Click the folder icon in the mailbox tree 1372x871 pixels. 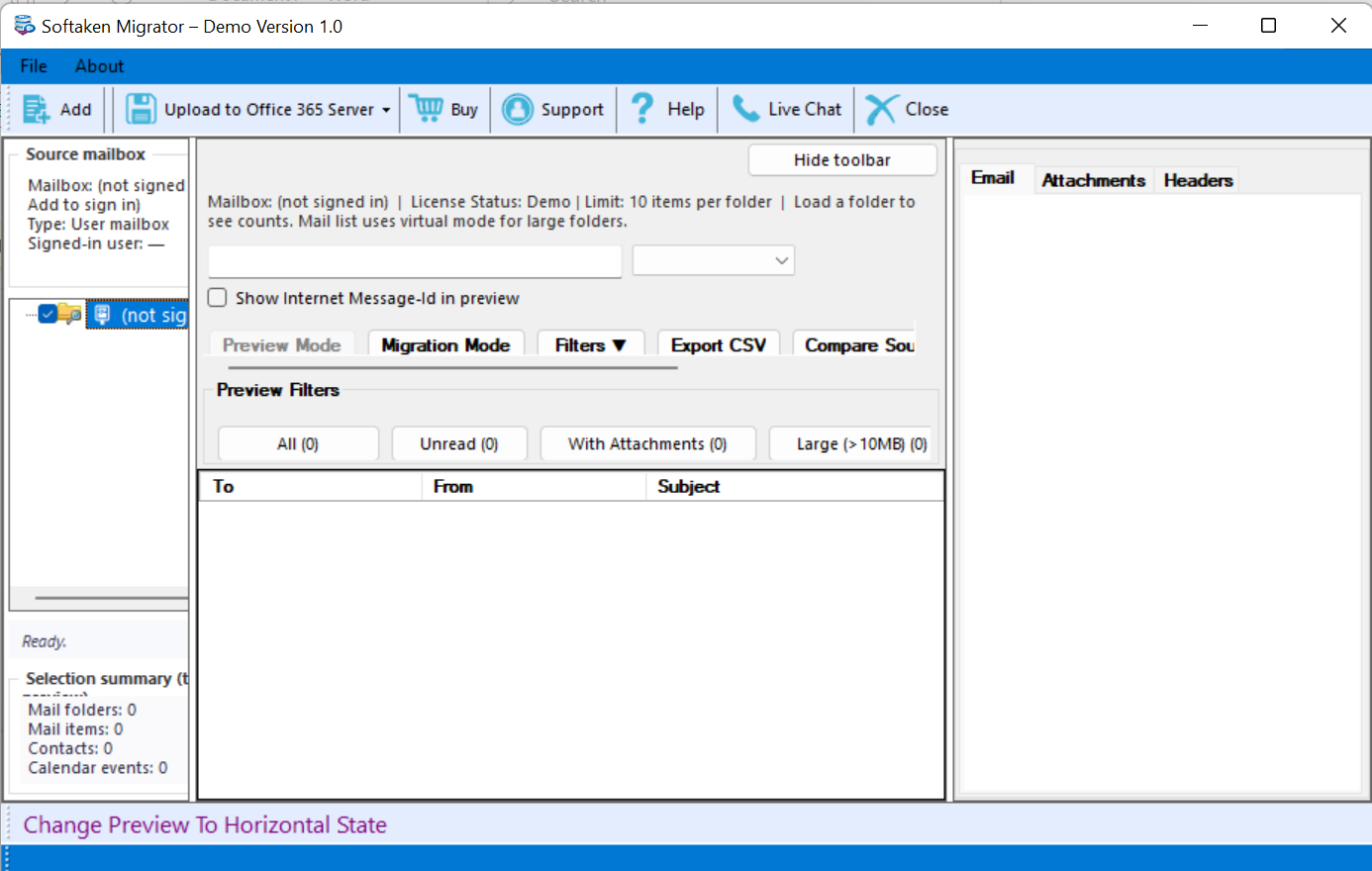point(69,315)
